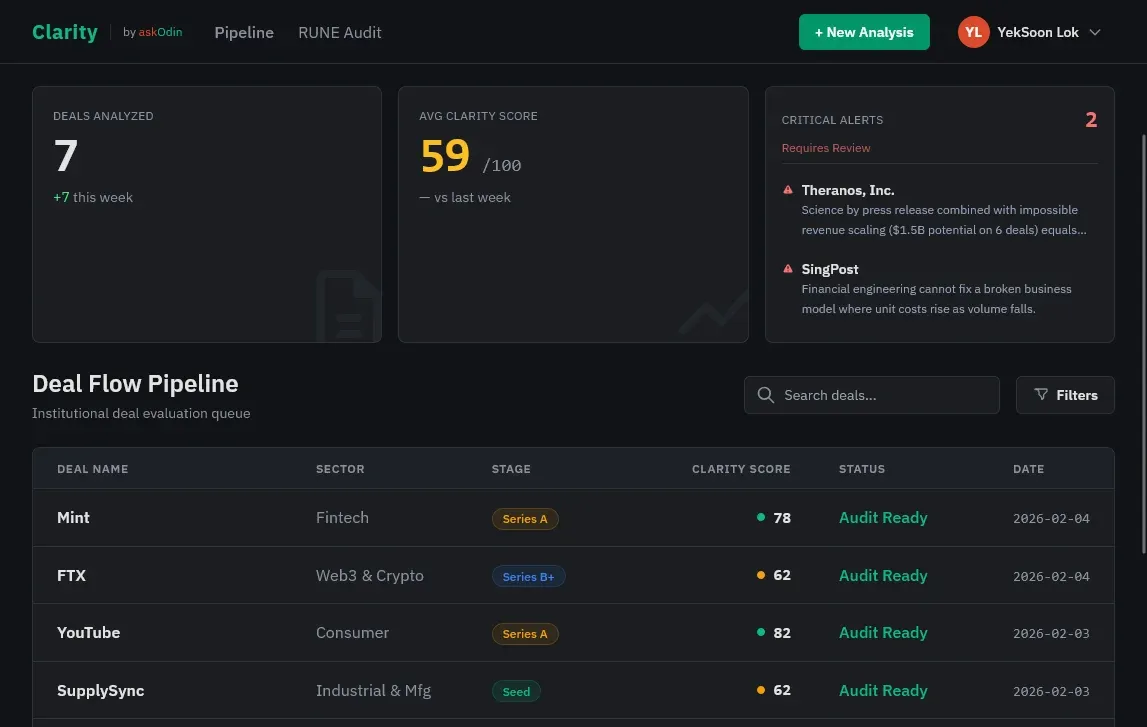This screenshot has width=1147, height=727.
Task: Select the green indicator next to YouTube's score
Action: pyautogui.click(x=760, y=631)
